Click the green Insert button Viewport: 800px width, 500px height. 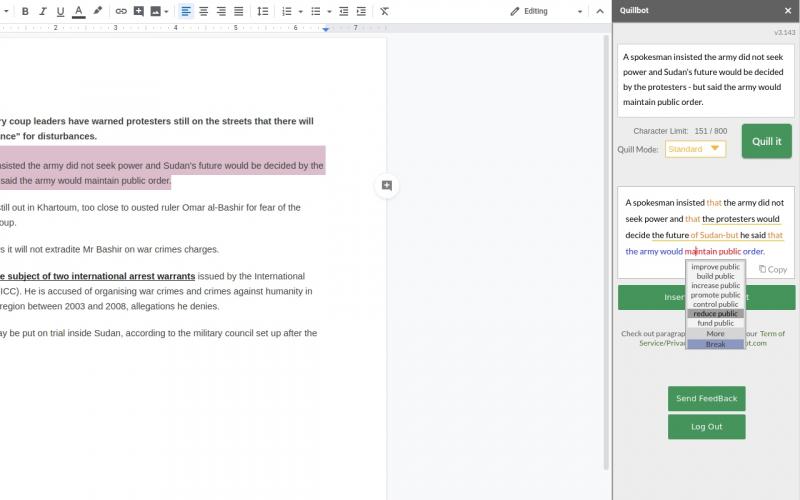click(706, 297)
